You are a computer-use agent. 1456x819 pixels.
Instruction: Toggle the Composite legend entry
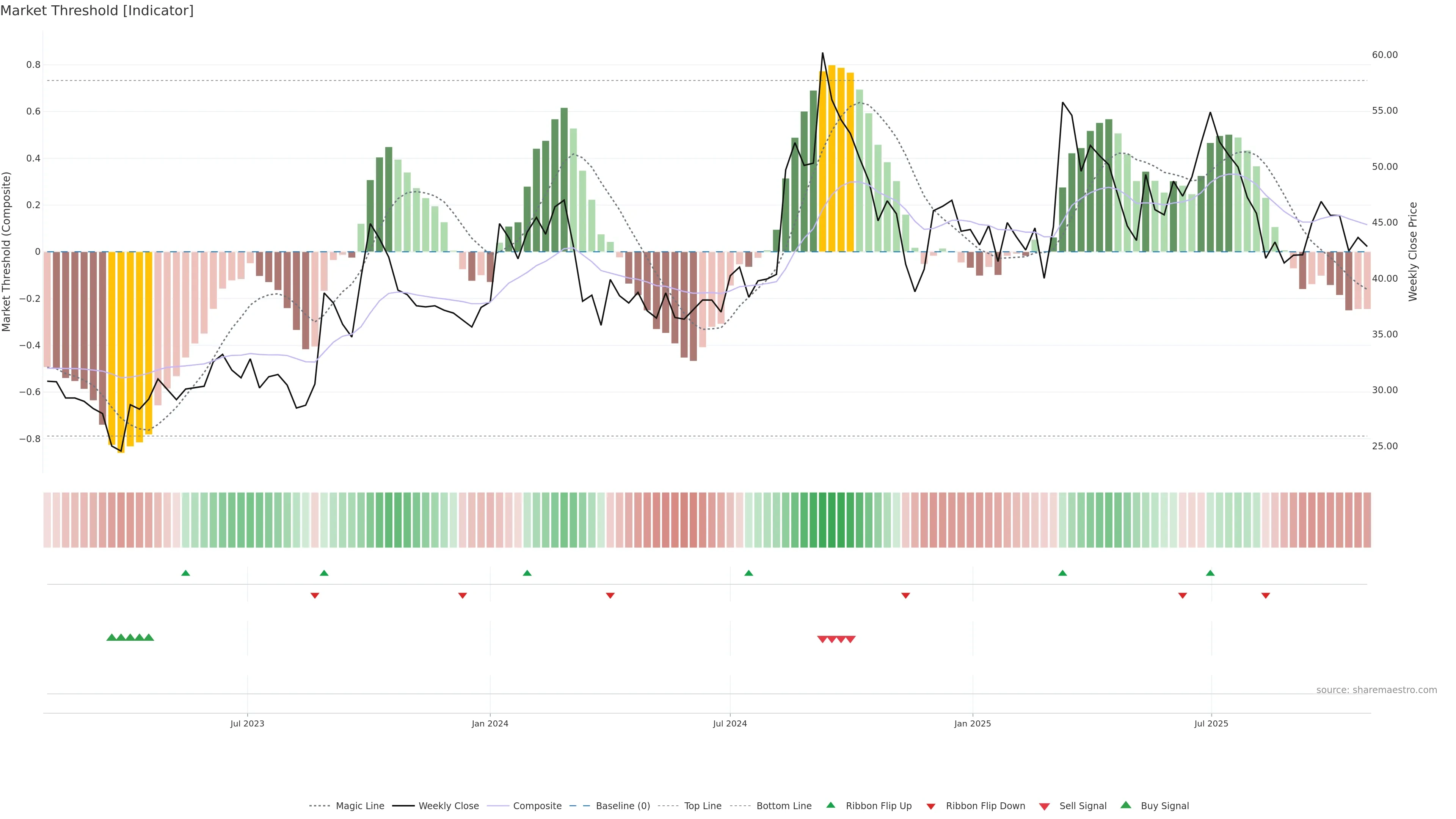[537, 806]
